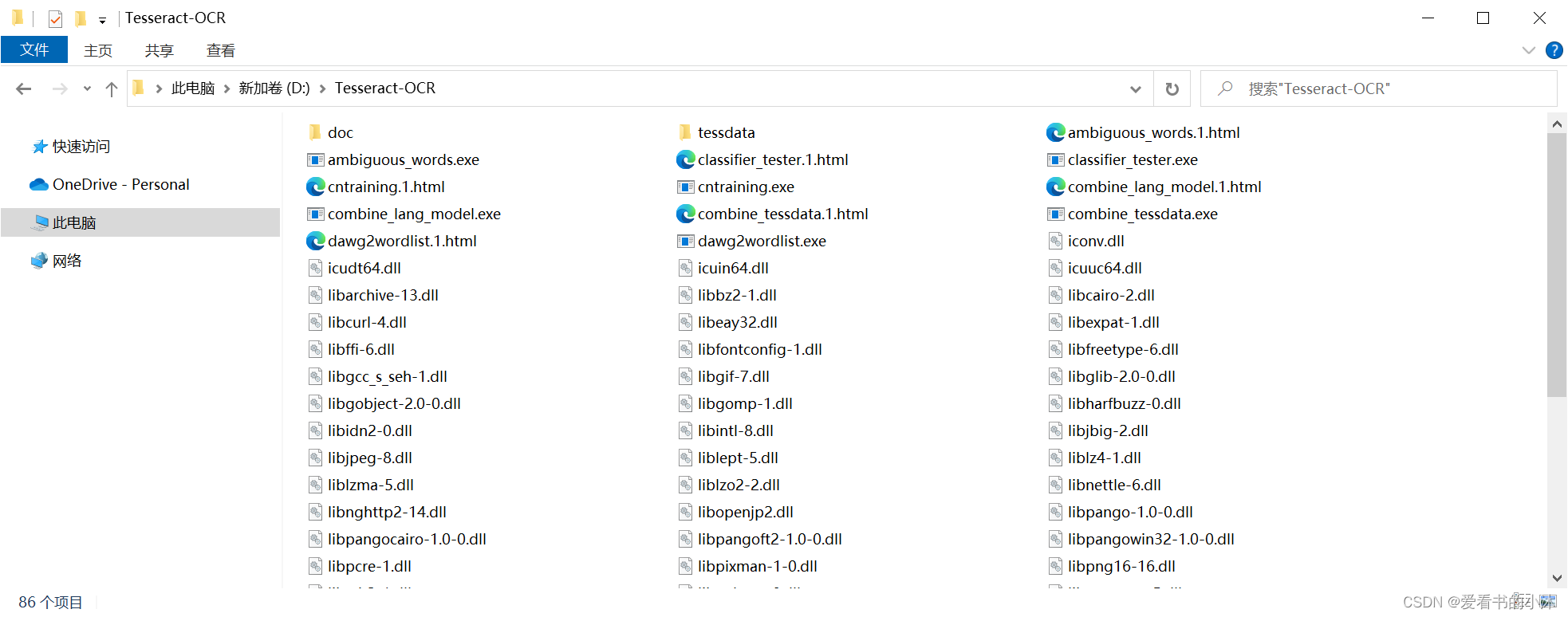Click the doc folder icon
The height and width of the screenshot is (617, 1568).
(x=315, y=132)
